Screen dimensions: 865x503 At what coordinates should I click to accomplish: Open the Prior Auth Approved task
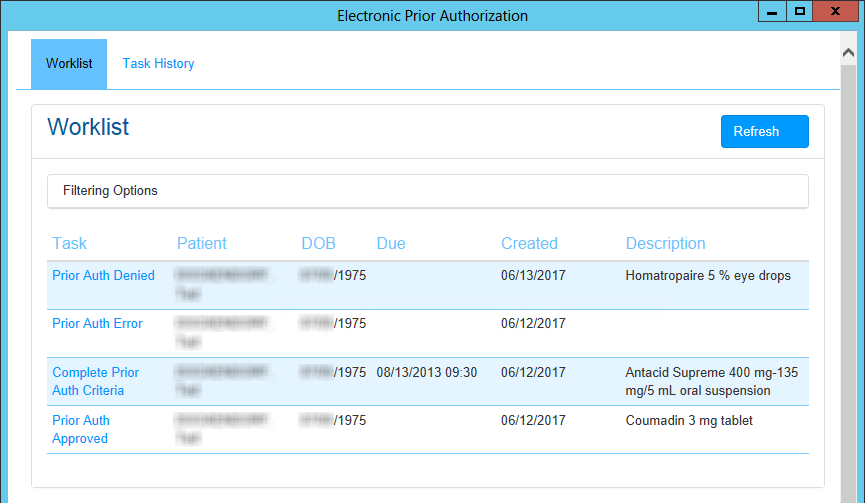[x=81, y=429]
